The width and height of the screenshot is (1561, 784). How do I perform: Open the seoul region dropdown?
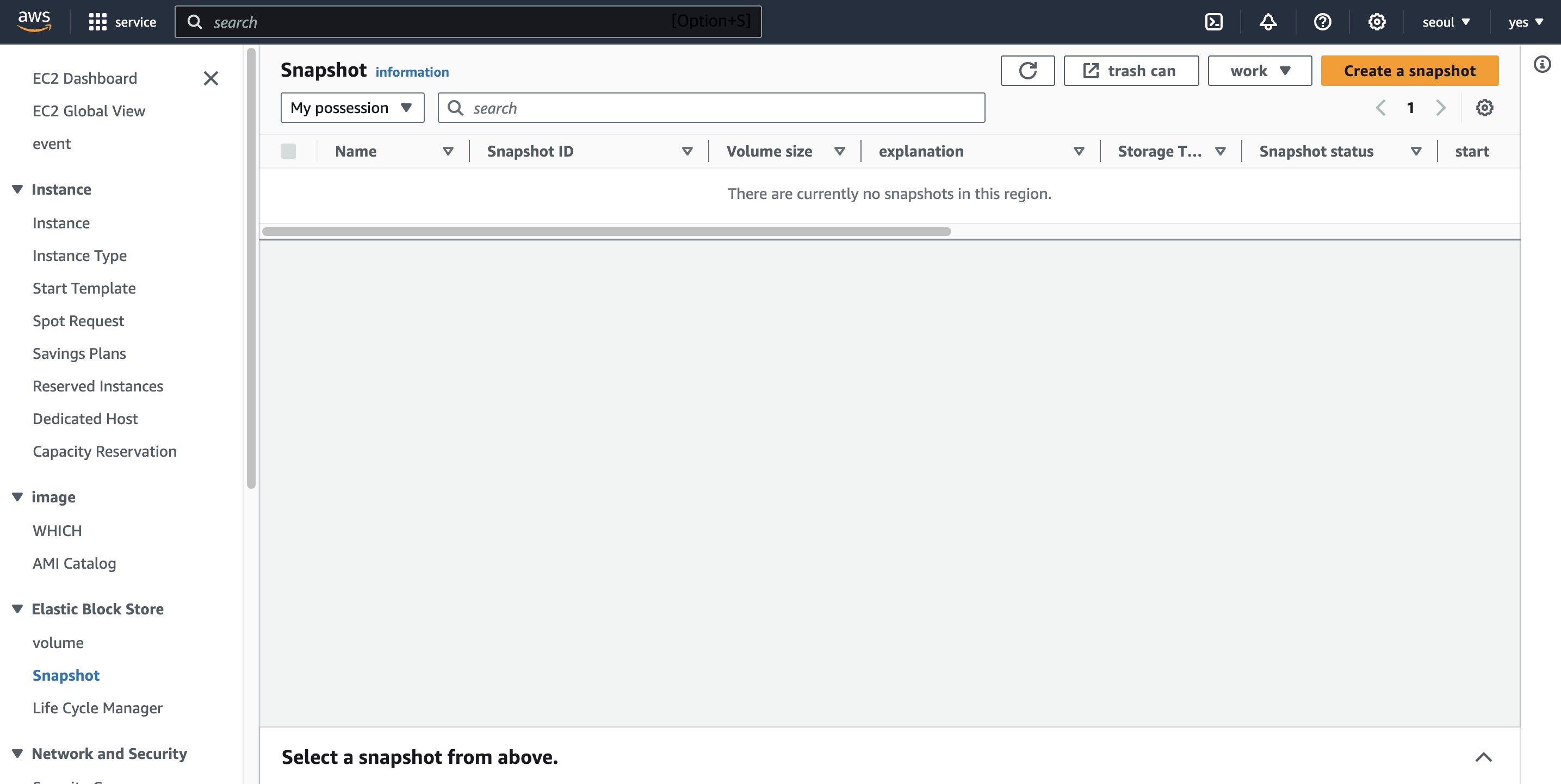click(x=1445, y=22)
